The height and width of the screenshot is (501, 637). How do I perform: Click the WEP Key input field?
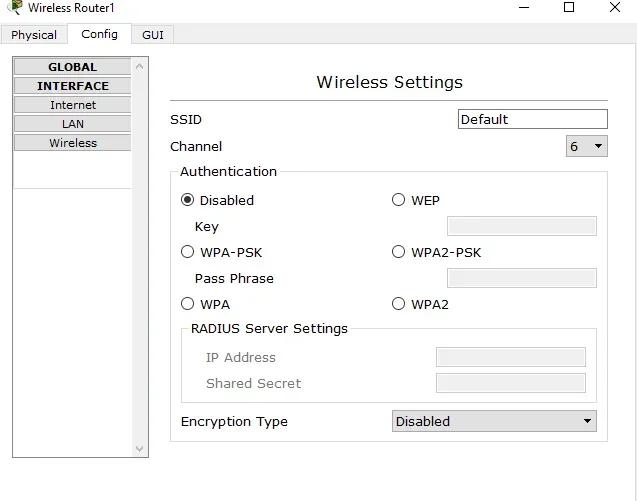522,226
